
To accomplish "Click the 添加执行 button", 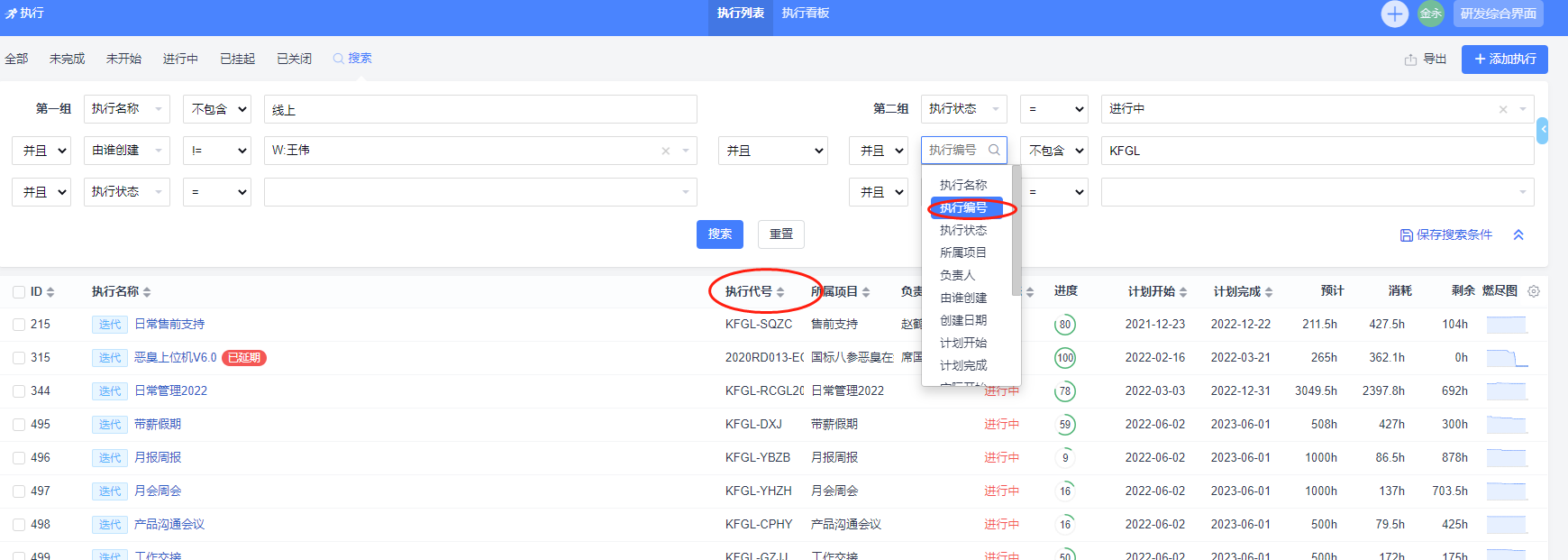I will [1504, 60].
